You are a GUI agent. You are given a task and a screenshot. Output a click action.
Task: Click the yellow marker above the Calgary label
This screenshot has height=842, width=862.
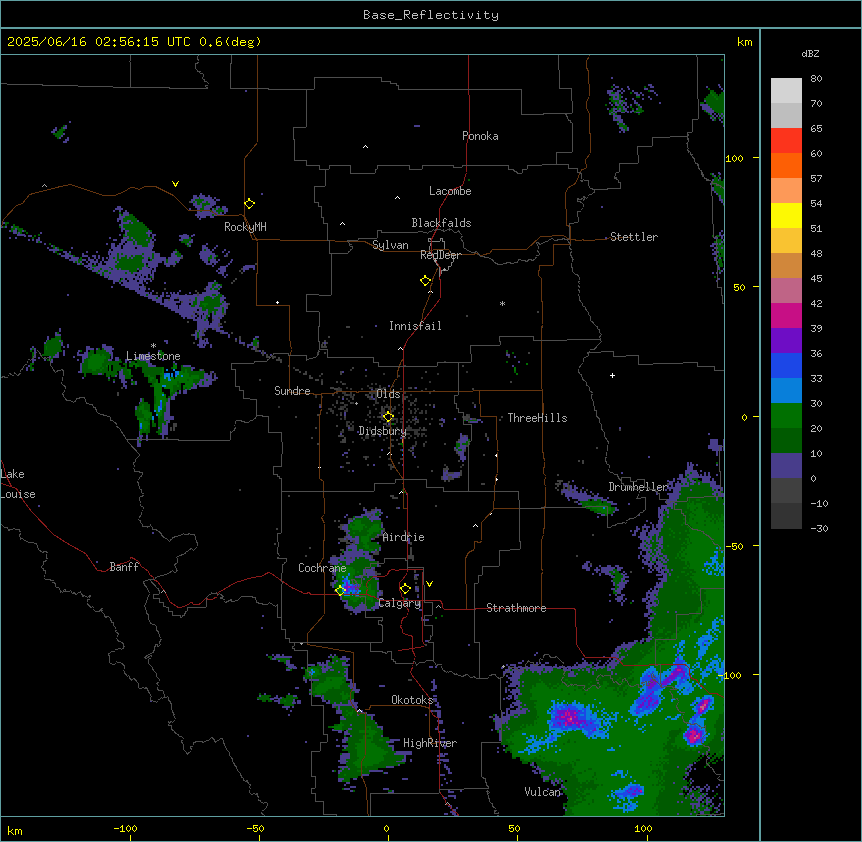click(405, 589)
